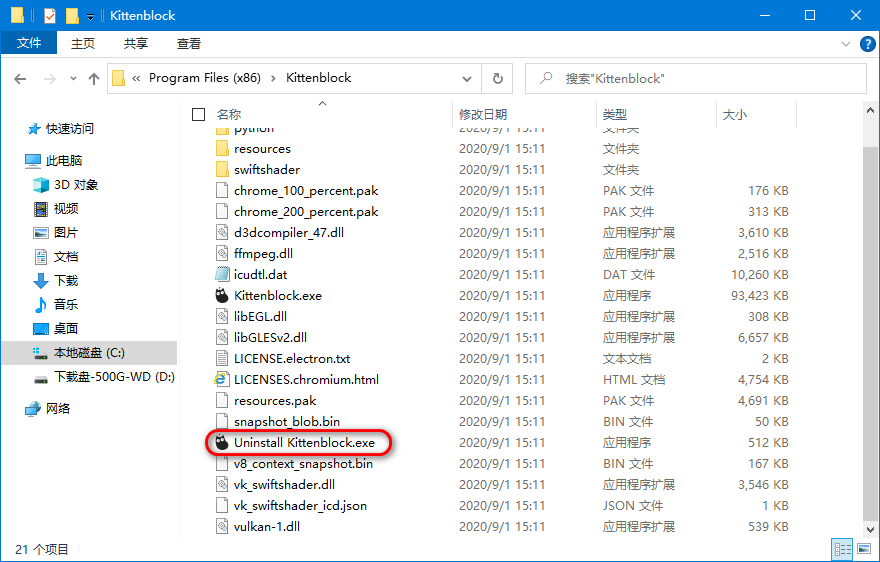Click the Help question mark icon
The image size is (880, 562).
coord(868,44)
